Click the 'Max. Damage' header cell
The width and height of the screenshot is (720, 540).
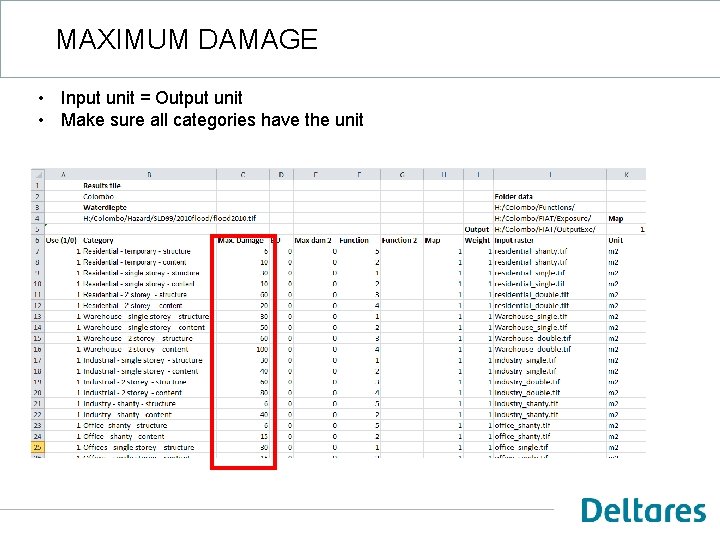(x=241, y=240)
